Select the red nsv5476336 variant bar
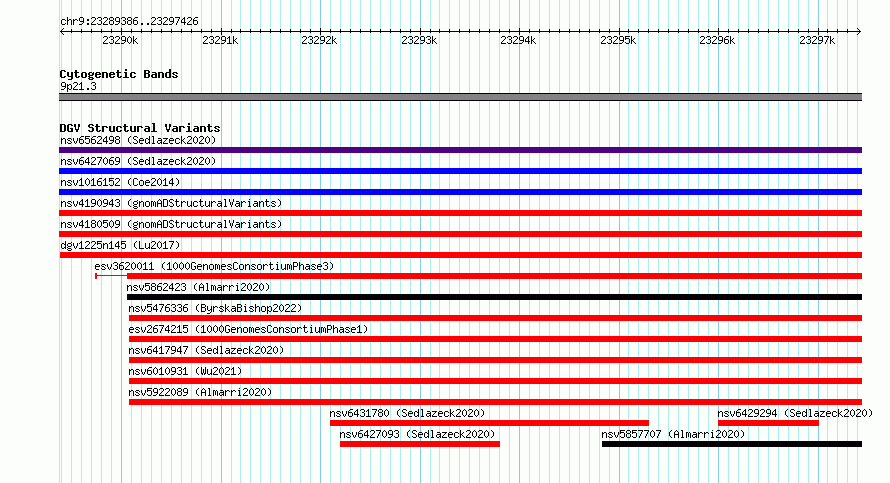 point(496,318)
